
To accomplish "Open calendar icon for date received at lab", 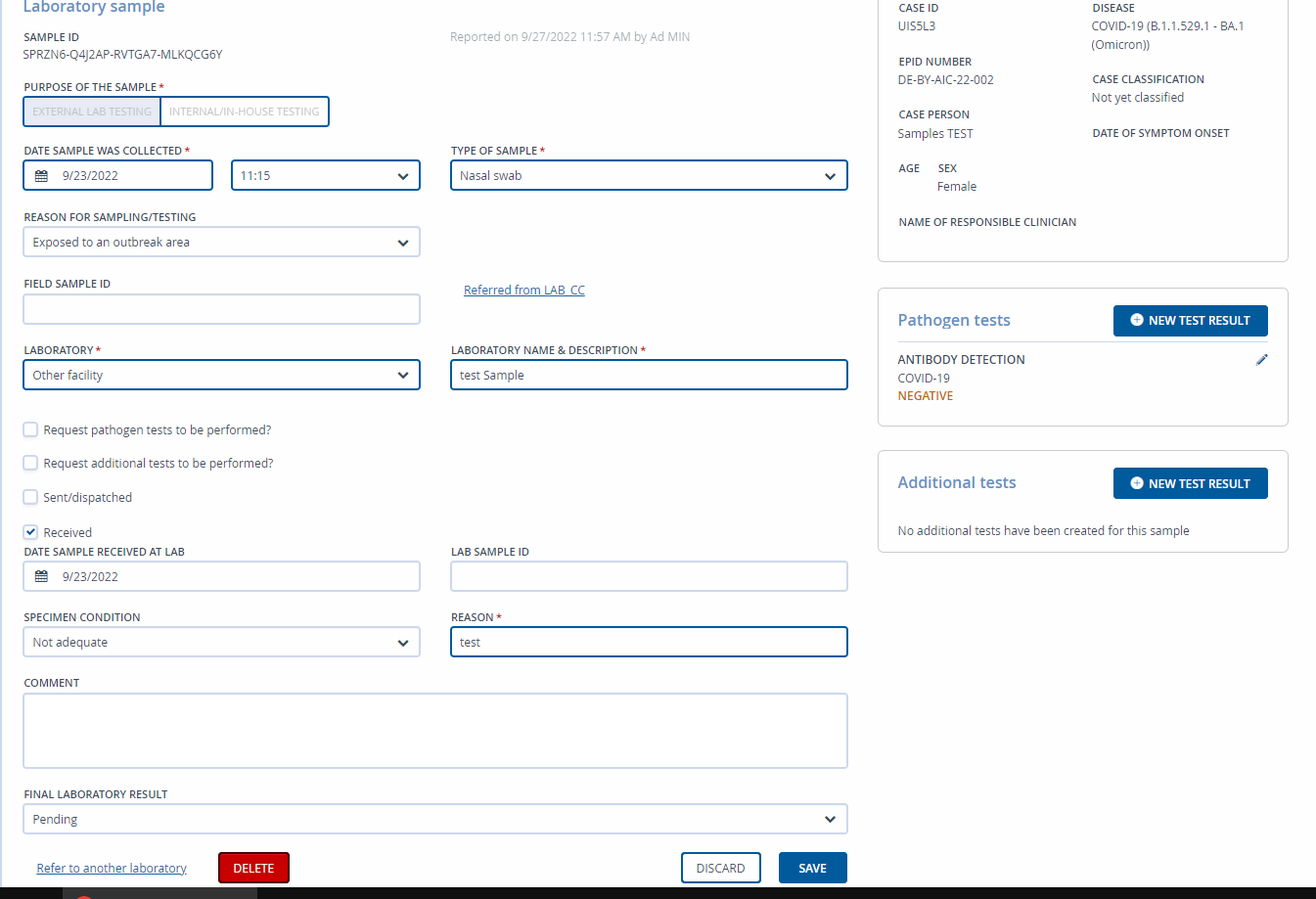I will click(41, 577).
